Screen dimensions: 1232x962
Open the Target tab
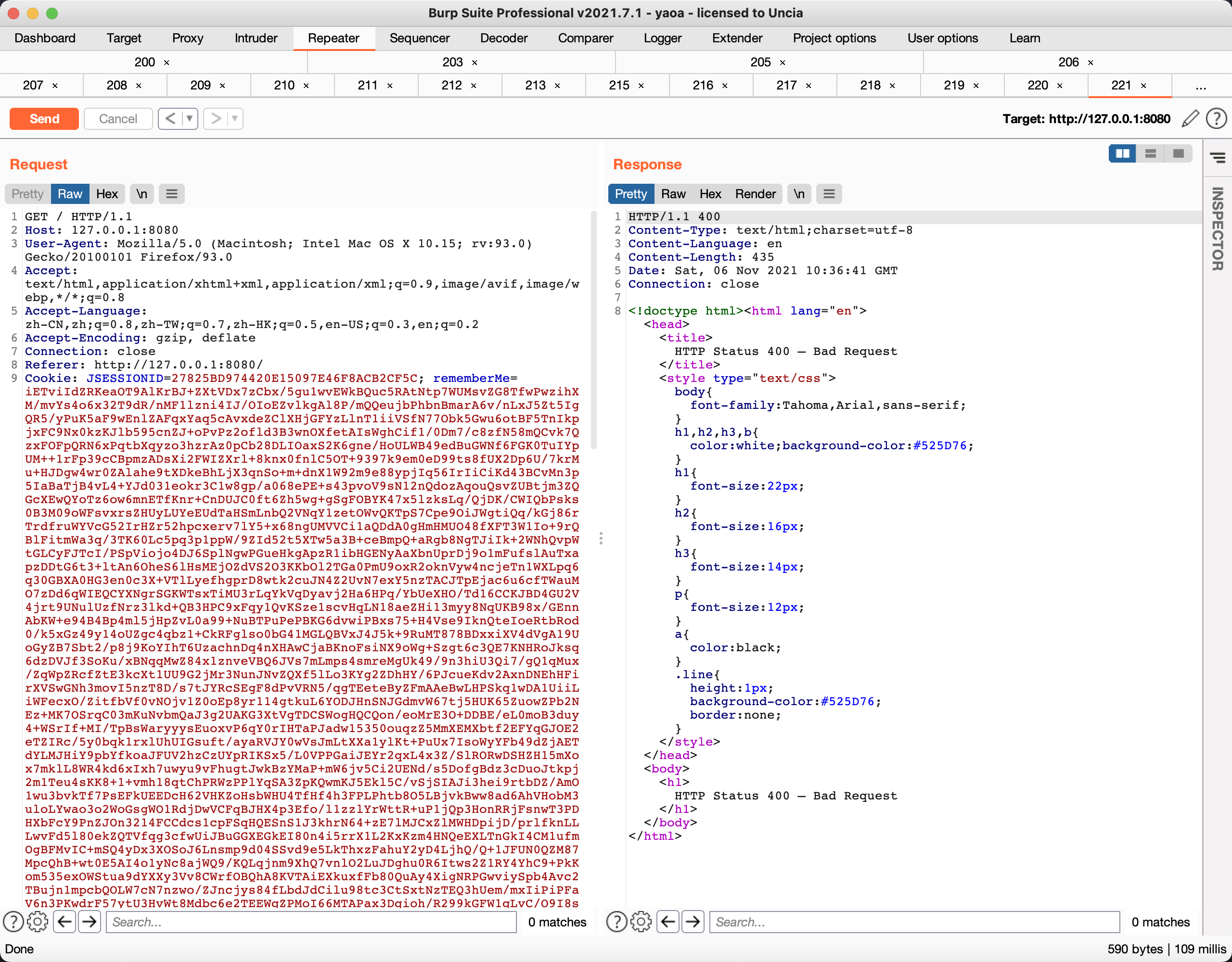coord(124,38)
